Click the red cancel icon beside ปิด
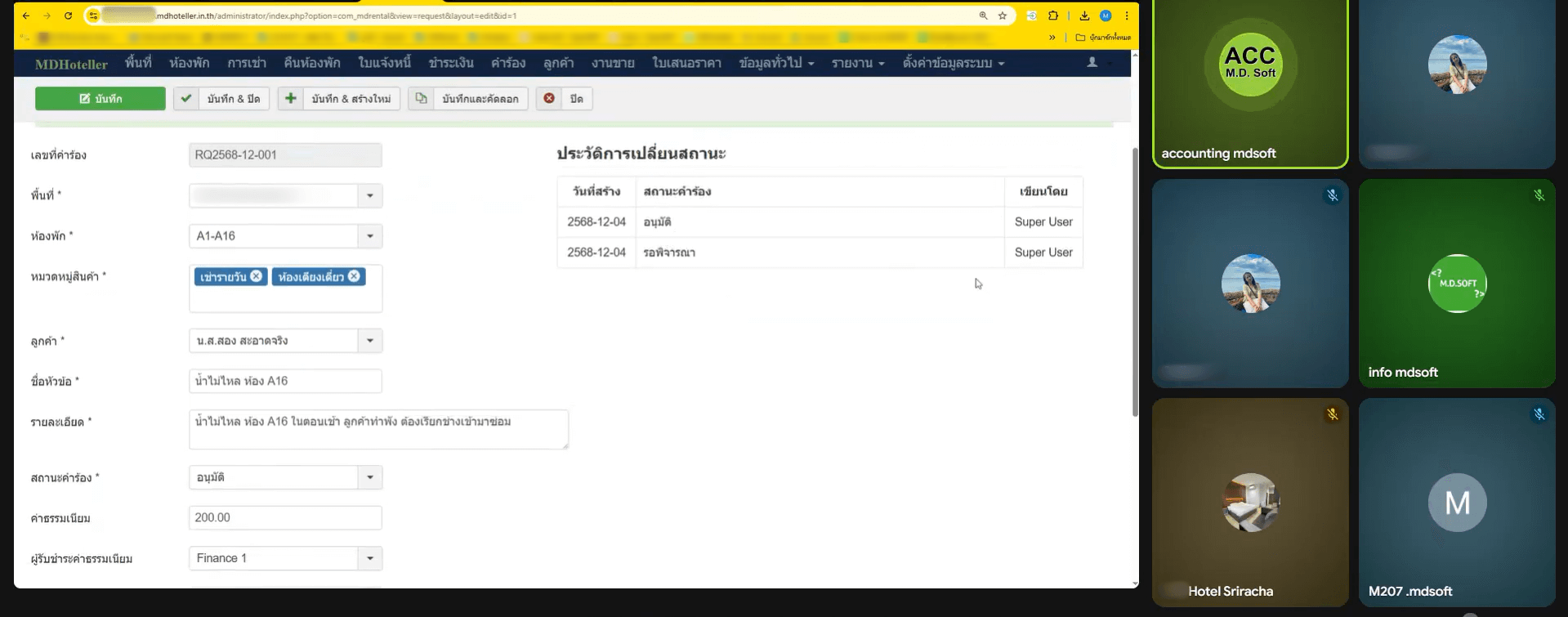1568x617 pixels. (549, 99)
